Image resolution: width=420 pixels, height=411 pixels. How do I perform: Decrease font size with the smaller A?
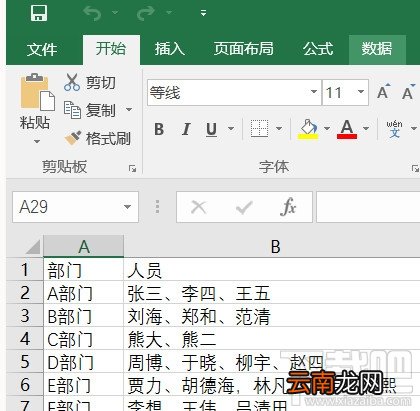click(x=408, y=92)
